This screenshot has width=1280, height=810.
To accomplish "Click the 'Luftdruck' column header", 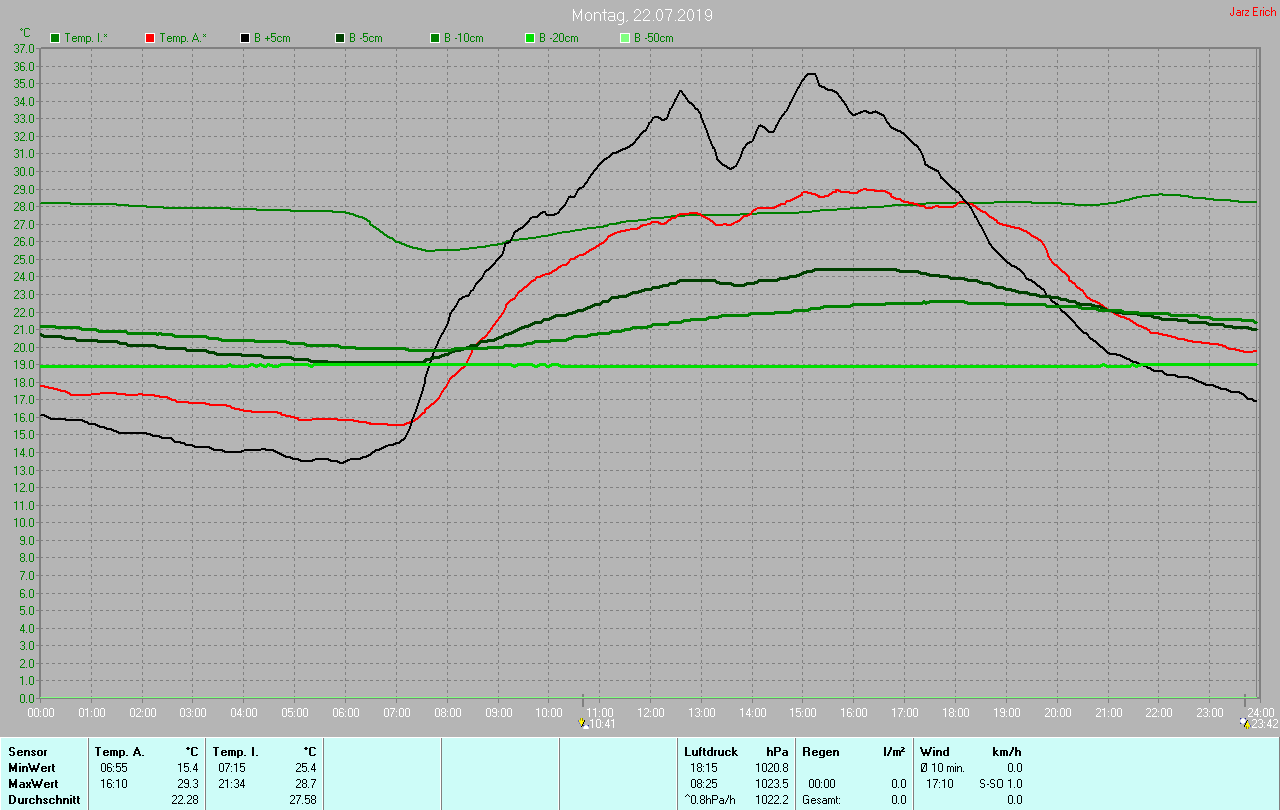I will tap(711, 751).
